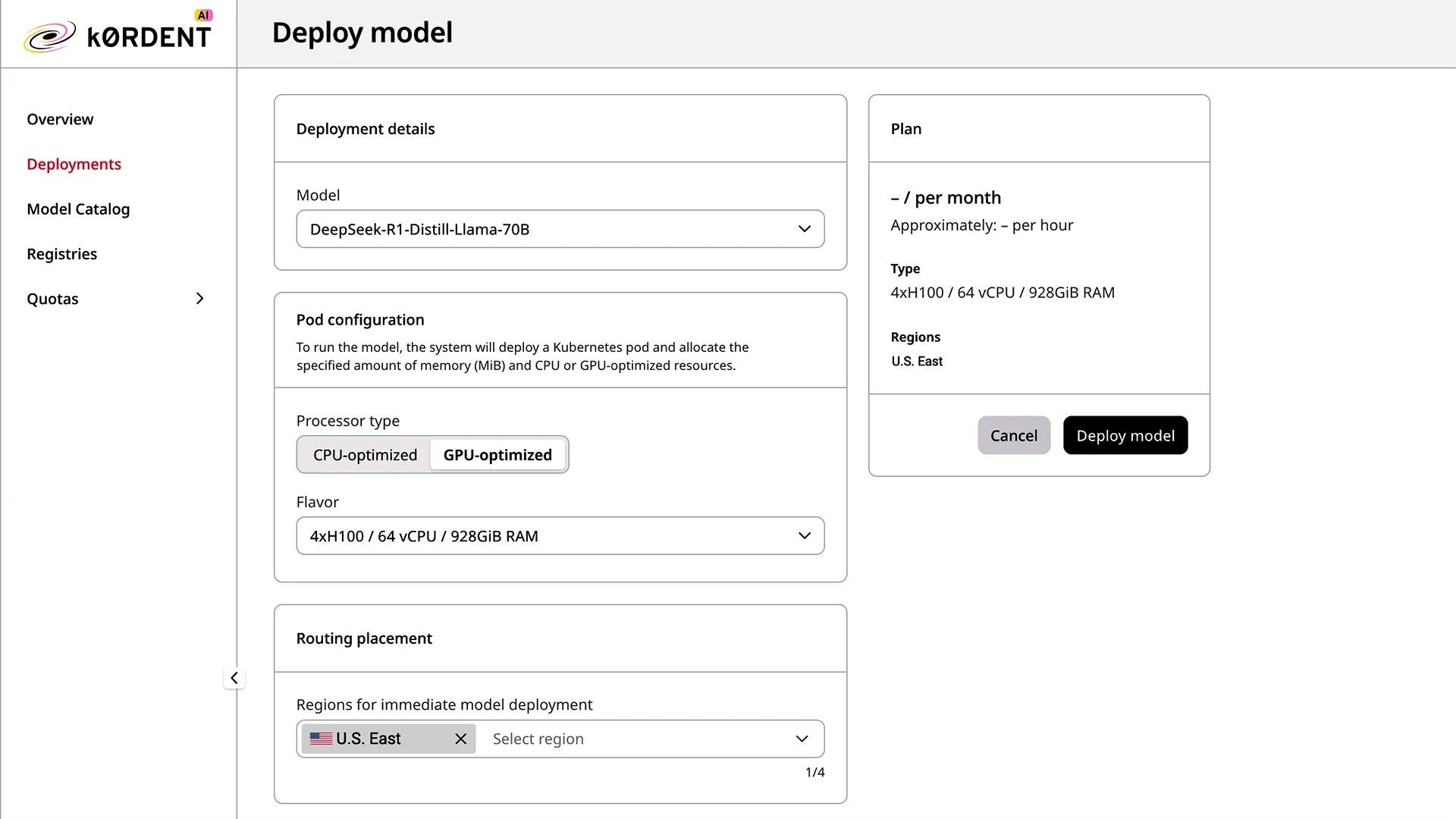Select GPU-optimized processor type
Screen dimensions: 1456x819
(x=497, y=455)
